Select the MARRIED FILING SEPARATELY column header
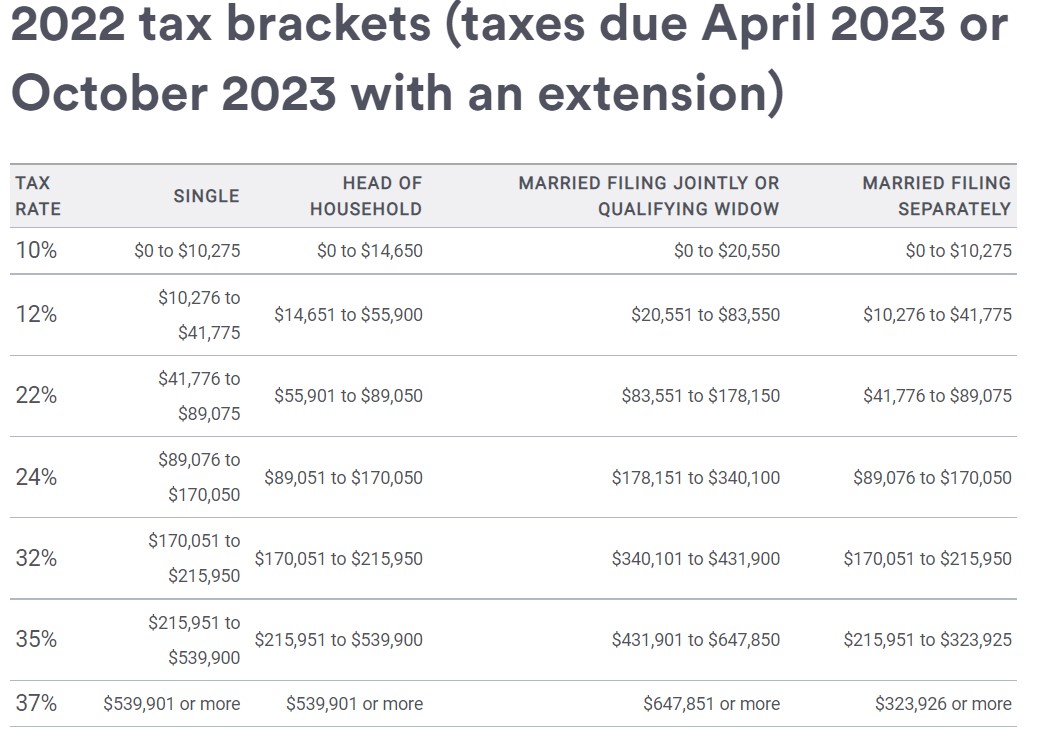The height and width of the screenshot is (748, 1042). (936, 196)
